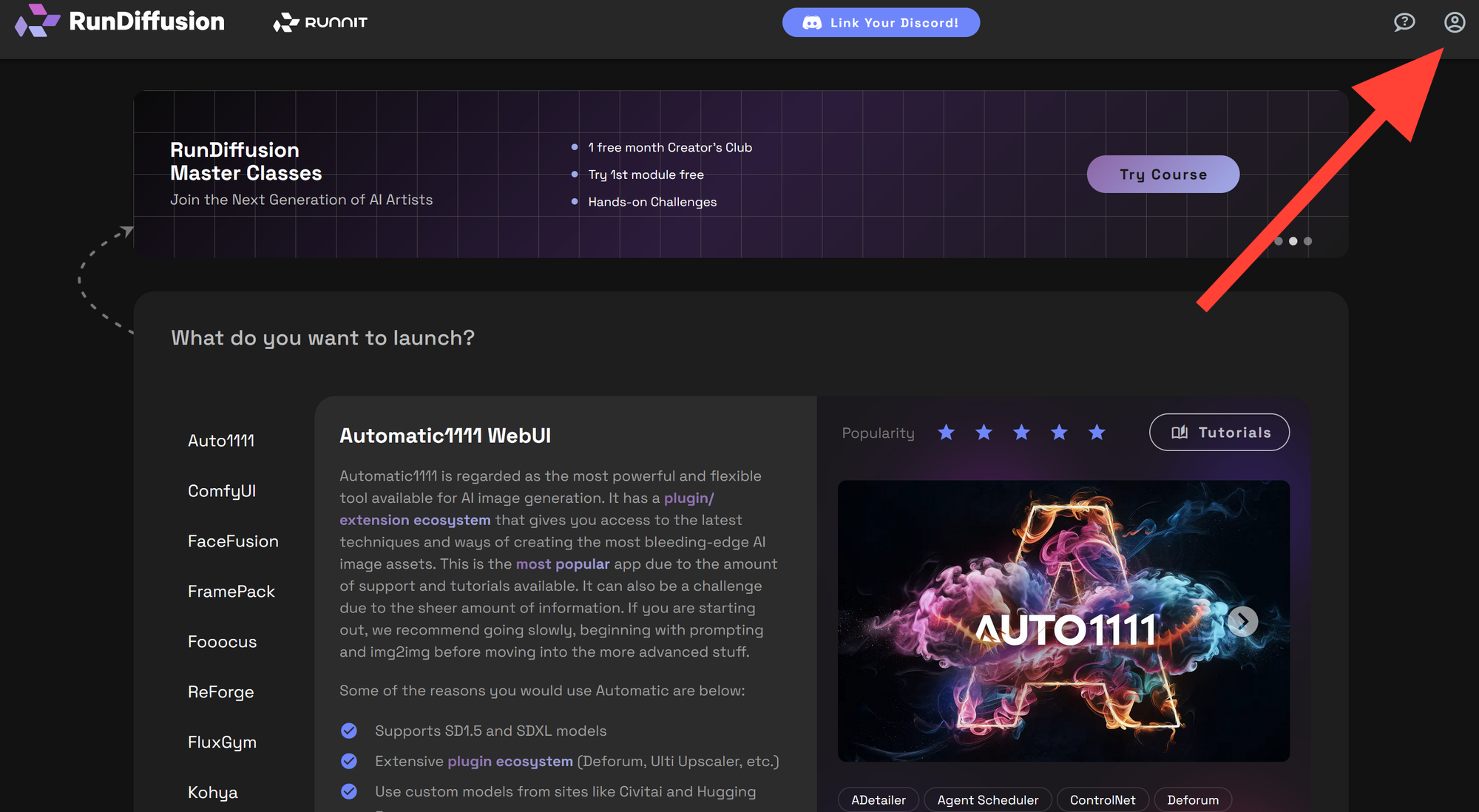This screenshot has width=1479, height=812.
Task: Follow the plugin ecosystem link in checklist
Action: 510,762
